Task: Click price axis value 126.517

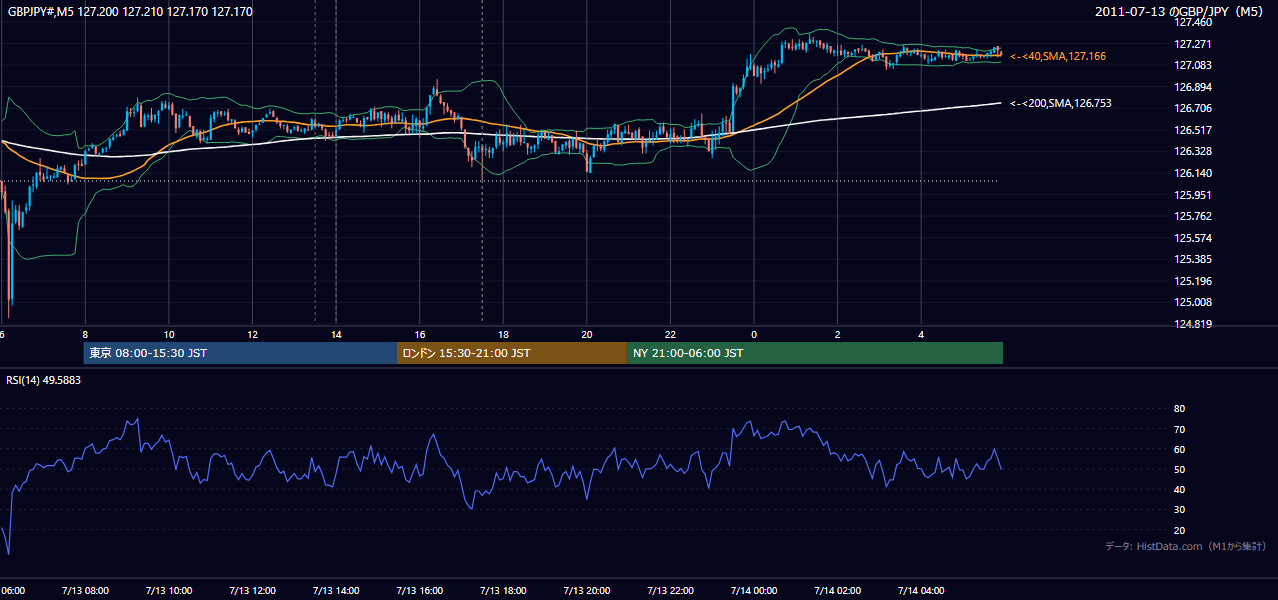Action: point(1193,130)
